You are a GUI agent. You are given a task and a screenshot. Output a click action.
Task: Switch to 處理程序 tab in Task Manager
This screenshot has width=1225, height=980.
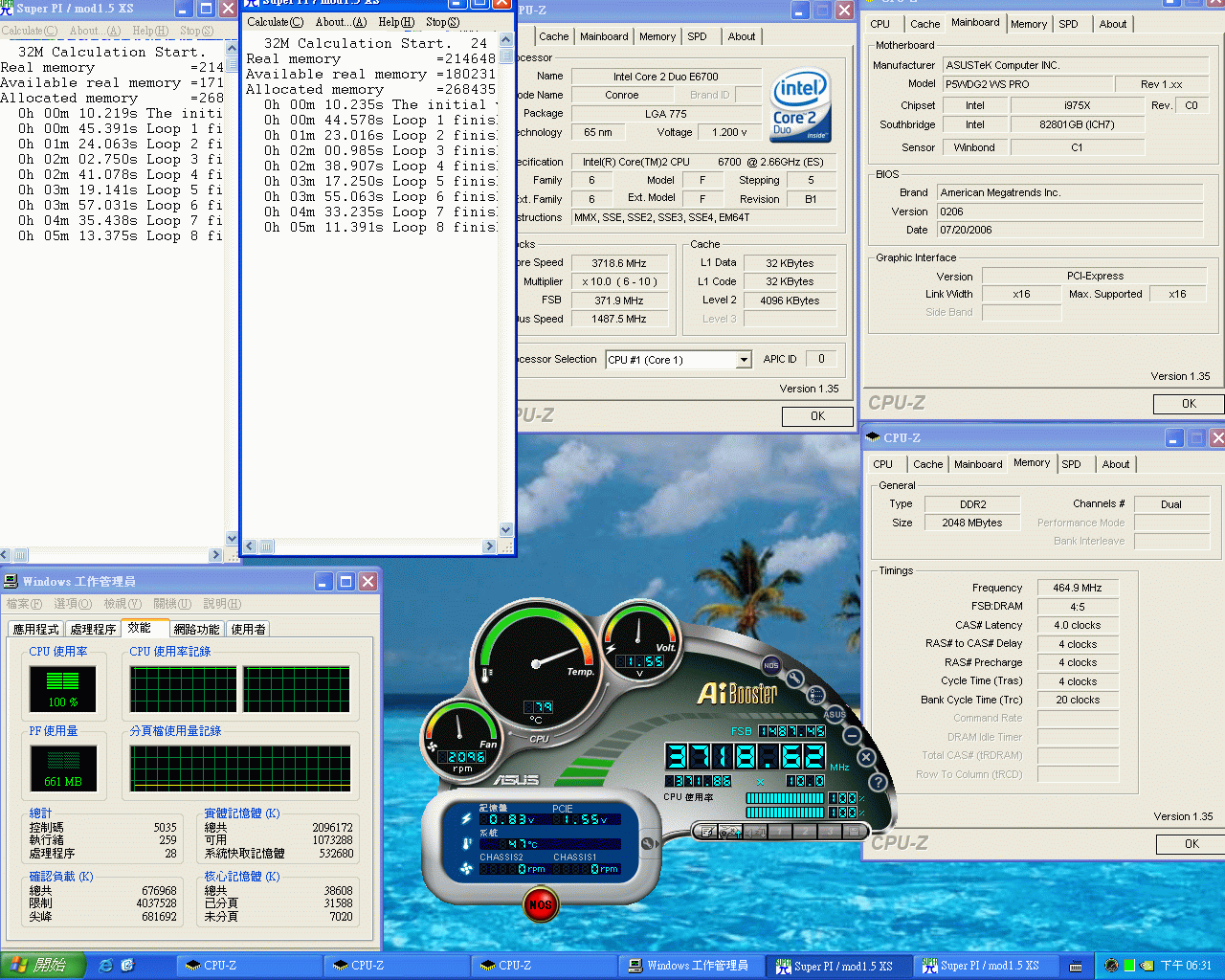click(x=93, y=629)
